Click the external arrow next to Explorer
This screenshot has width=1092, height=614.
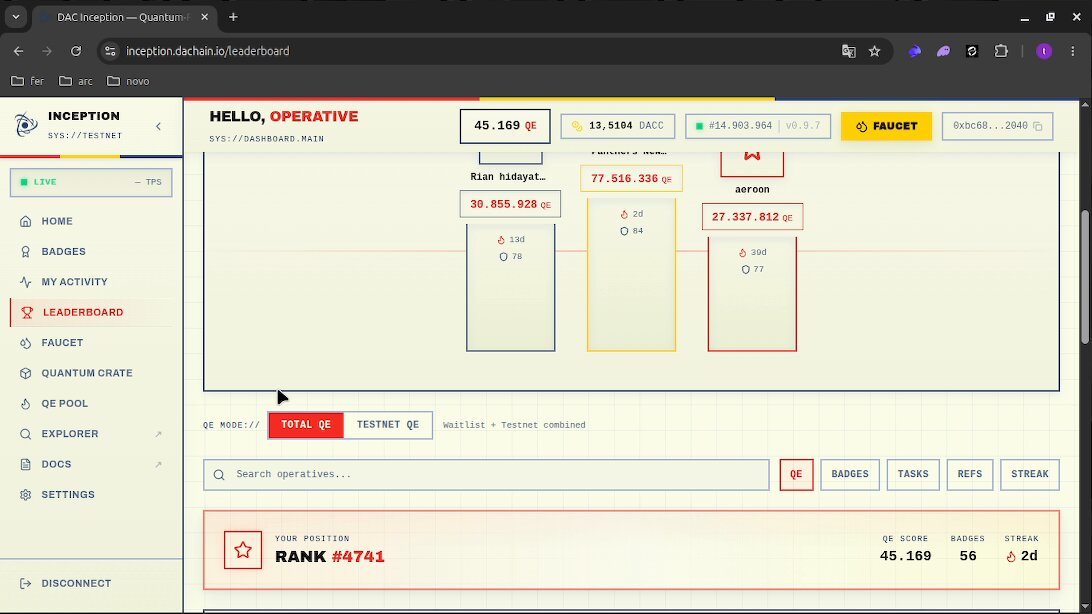tap(159, 434)
